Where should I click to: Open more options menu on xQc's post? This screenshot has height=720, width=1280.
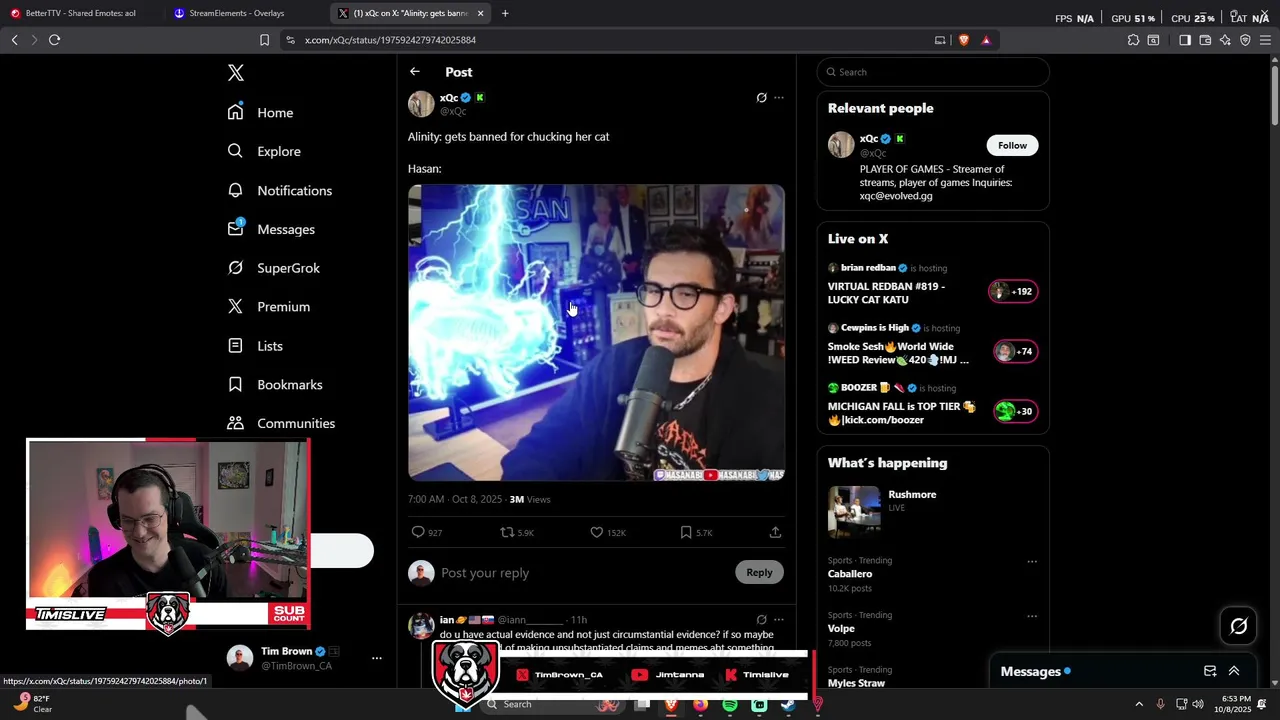coord(779,98)
